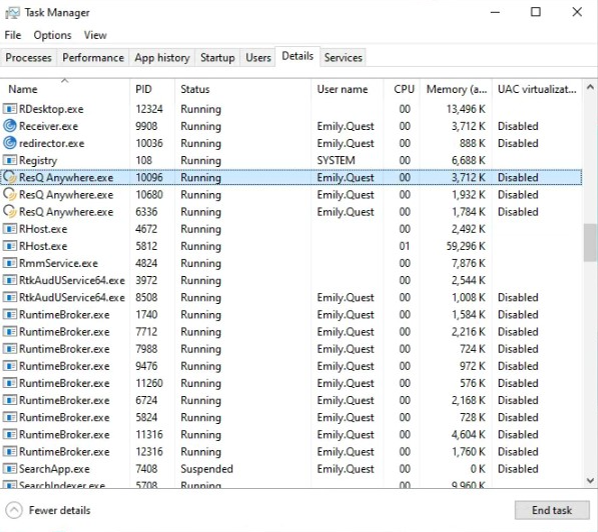Select the SearchApp.exe process name

pyautogui.click(x=54, y=469)
